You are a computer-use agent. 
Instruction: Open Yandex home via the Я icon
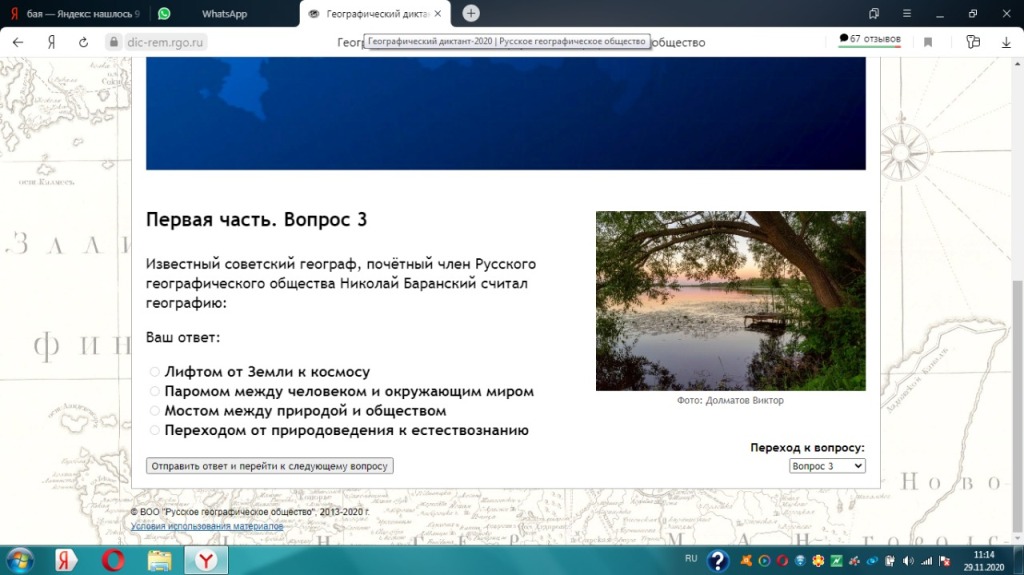[51, 43]
